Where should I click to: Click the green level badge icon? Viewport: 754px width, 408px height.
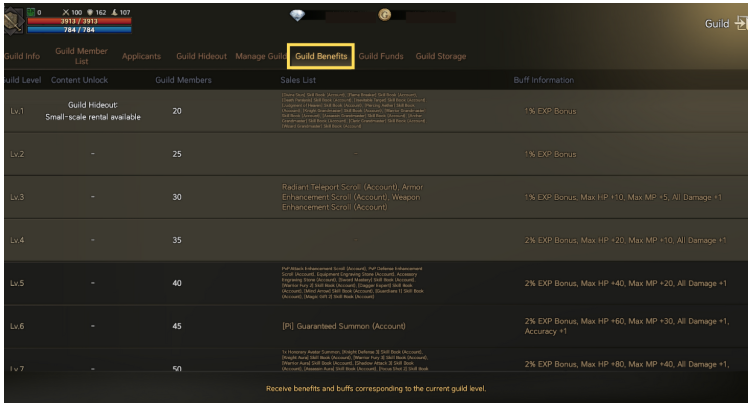pos(31,12)
